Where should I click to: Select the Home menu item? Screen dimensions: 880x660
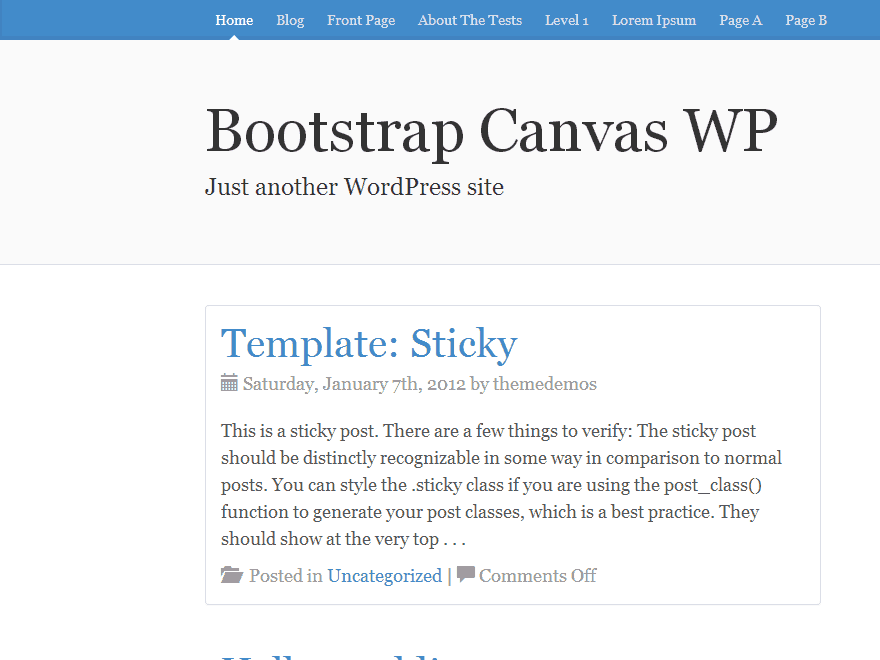pos(234,19)
